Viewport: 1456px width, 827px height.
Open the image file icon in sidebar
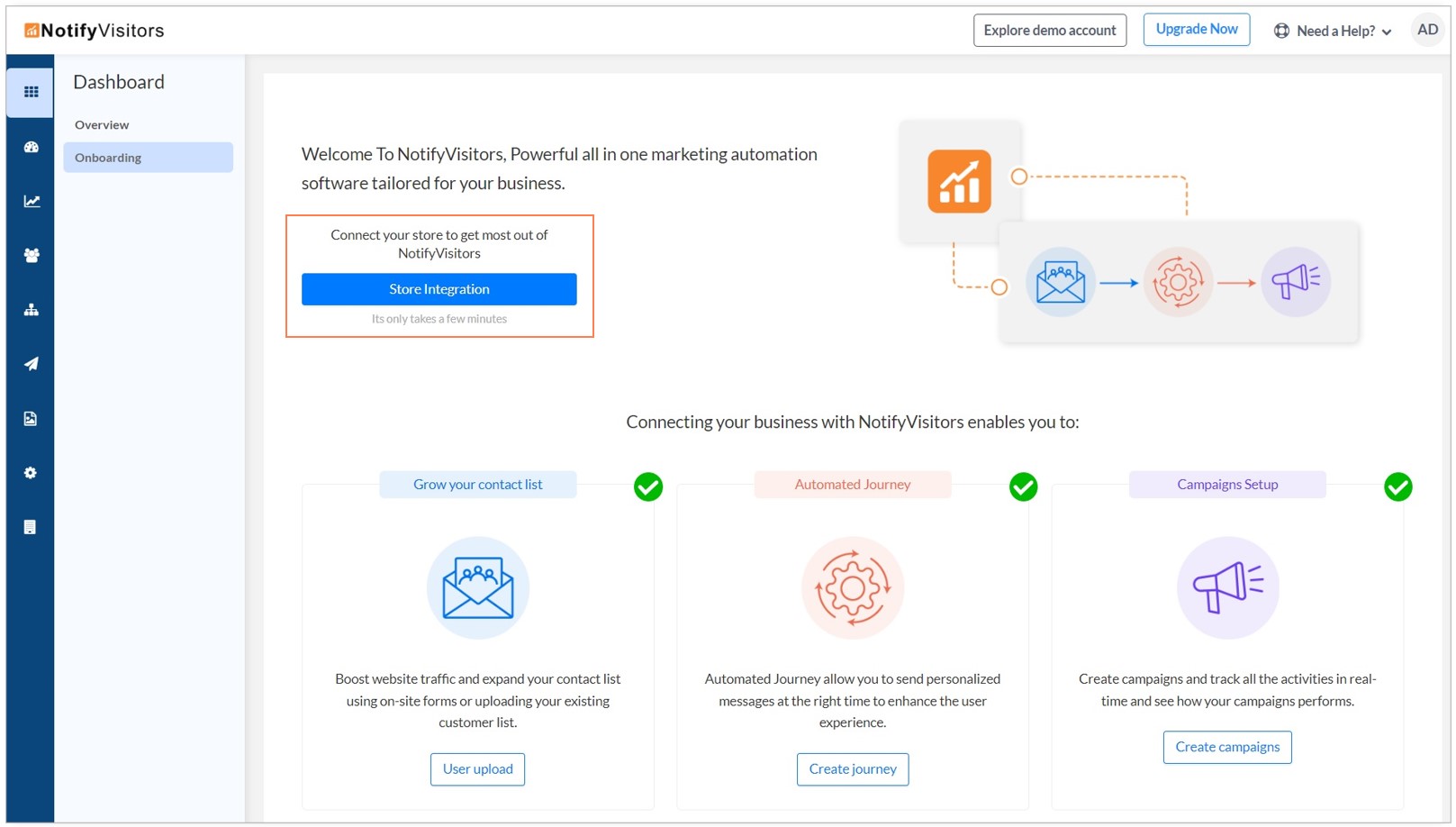point(31,419)
